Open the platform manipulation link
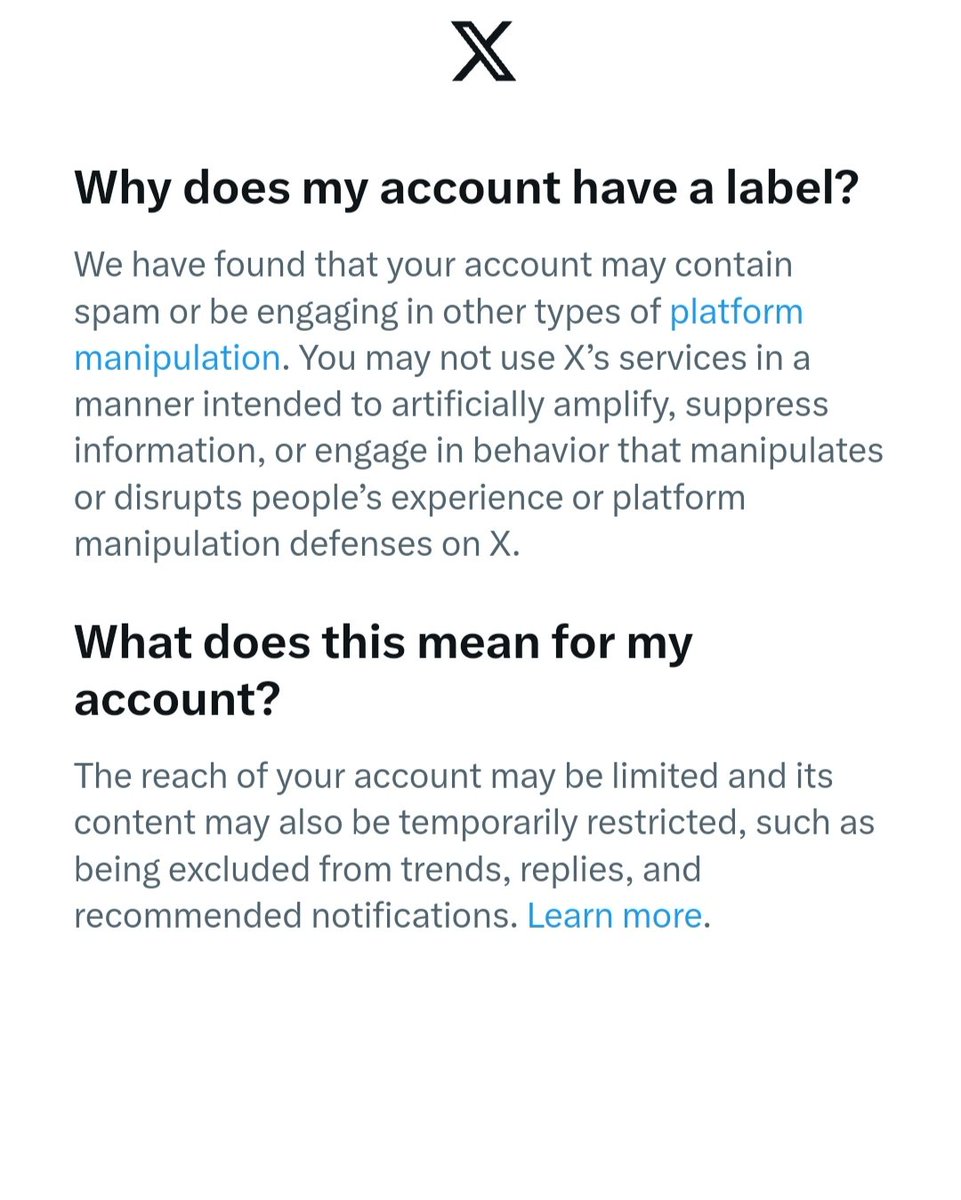Image resolution: width=961 pixels, height=1200 pixels. click(x=736, y=311)
